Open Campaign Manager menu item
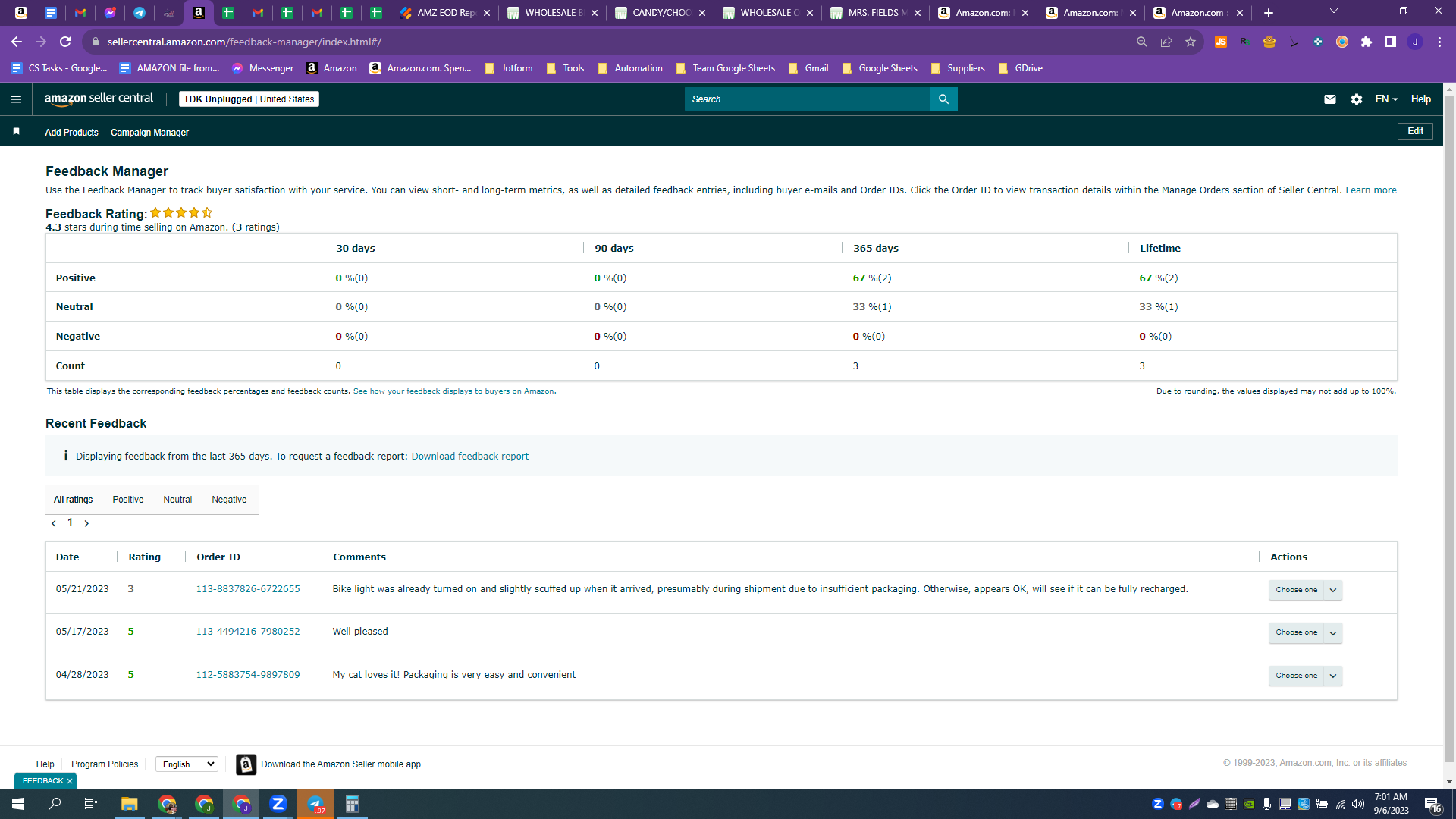Image resolution: width=1456 pixels, height=819 pixels. (x=149, y=133)
